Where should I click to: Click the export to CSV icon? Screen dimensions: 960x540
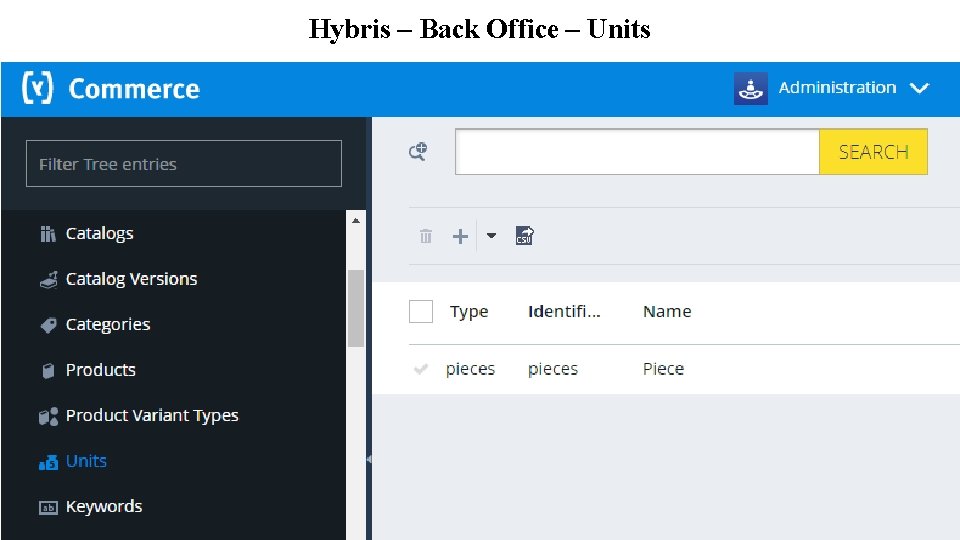click(x=525, y=235)
